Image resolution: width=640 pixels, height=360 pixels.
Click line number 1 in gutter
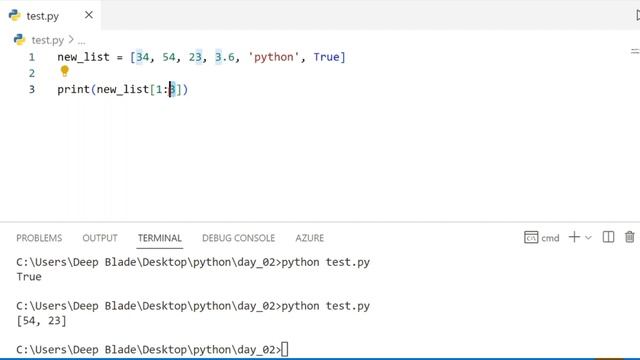(32, 57)
